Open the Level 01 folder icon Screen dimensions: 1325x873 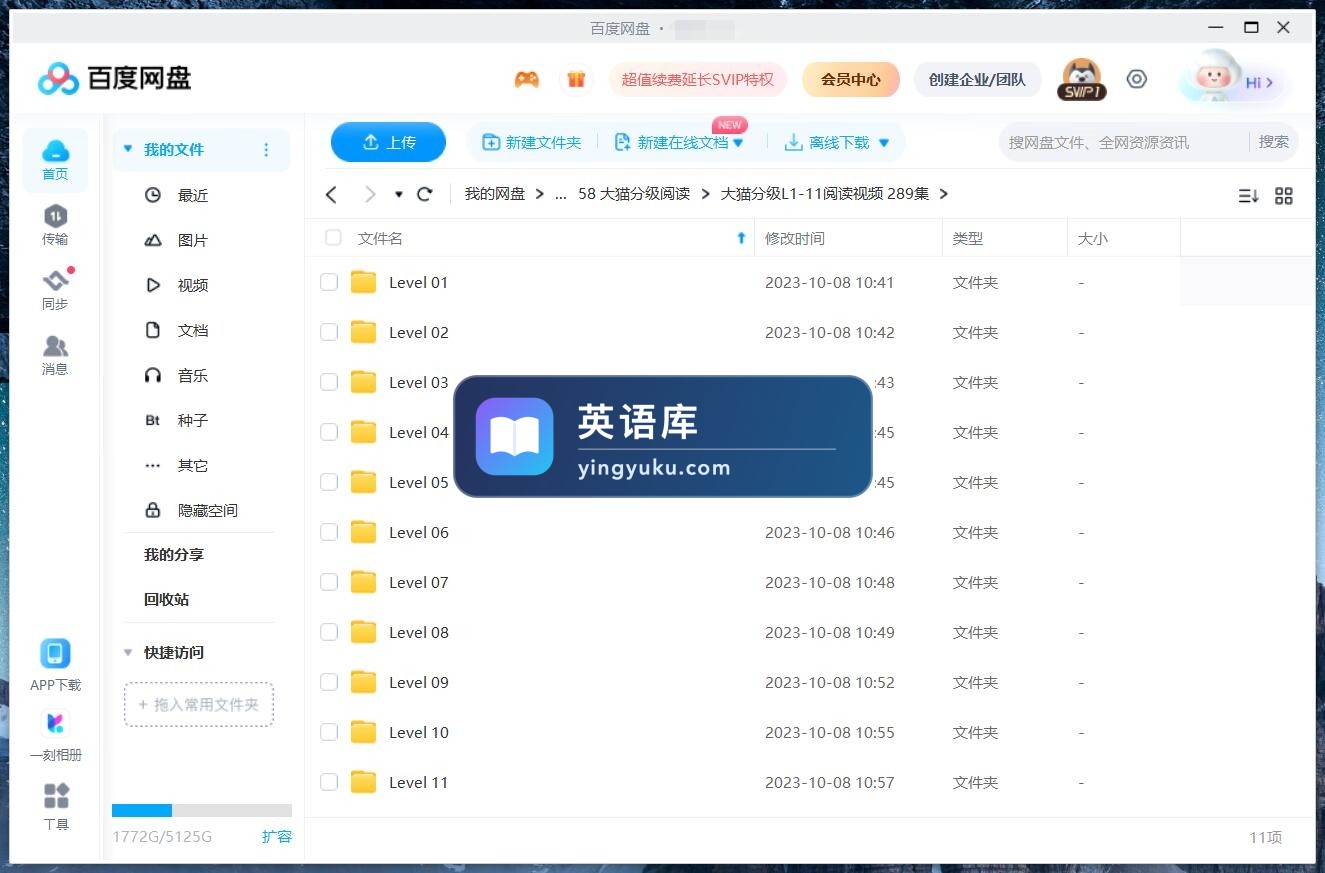point(363,282)
